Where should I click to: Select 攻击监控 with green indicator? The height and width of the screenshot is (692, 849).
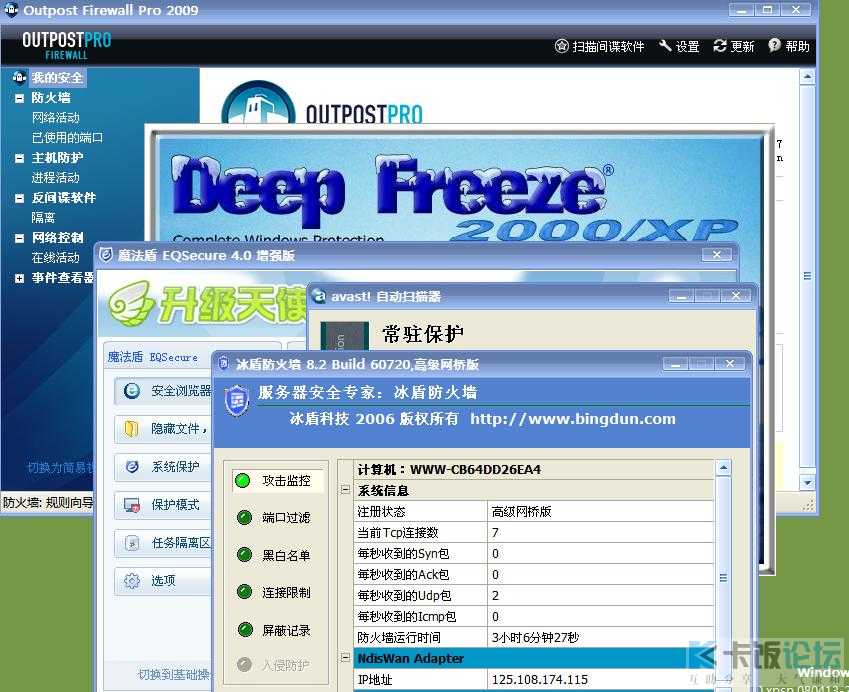pyautogui.click(x=278, y=480)
